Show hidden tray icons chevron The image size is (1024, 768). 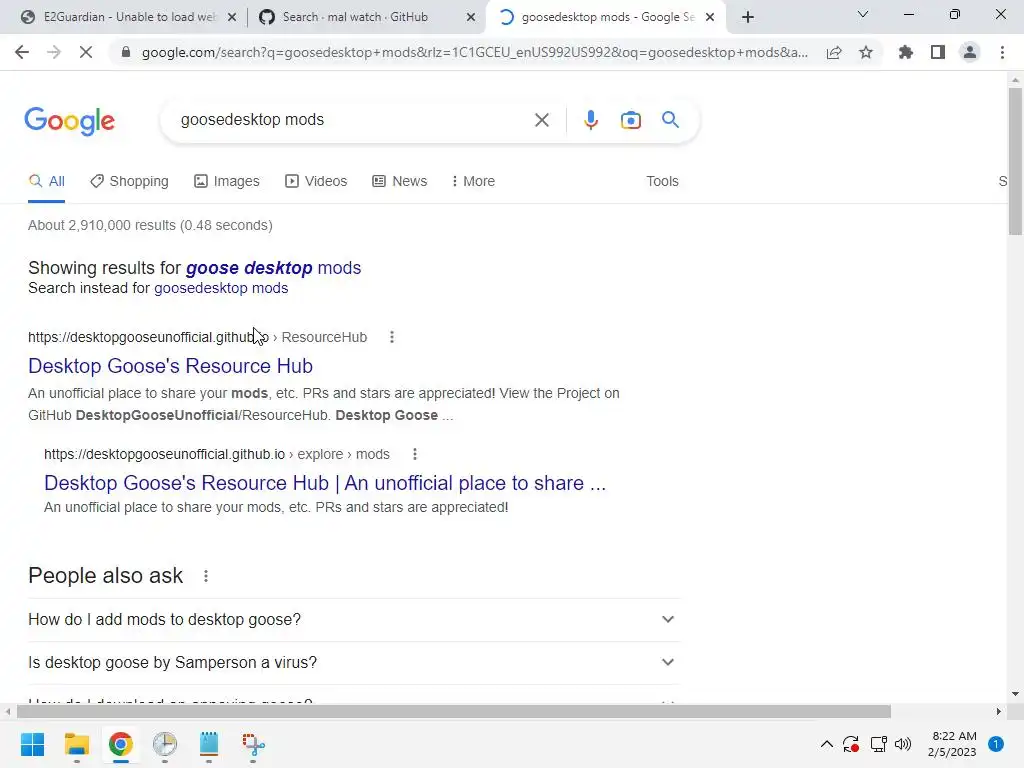(x=826, y=744)
